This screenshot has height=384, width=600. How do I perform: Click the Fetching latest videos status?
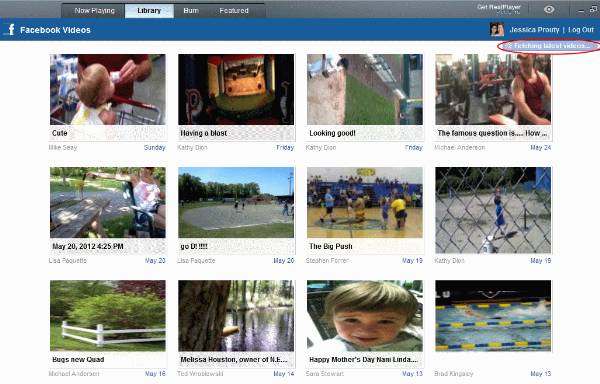coord(549,46)
